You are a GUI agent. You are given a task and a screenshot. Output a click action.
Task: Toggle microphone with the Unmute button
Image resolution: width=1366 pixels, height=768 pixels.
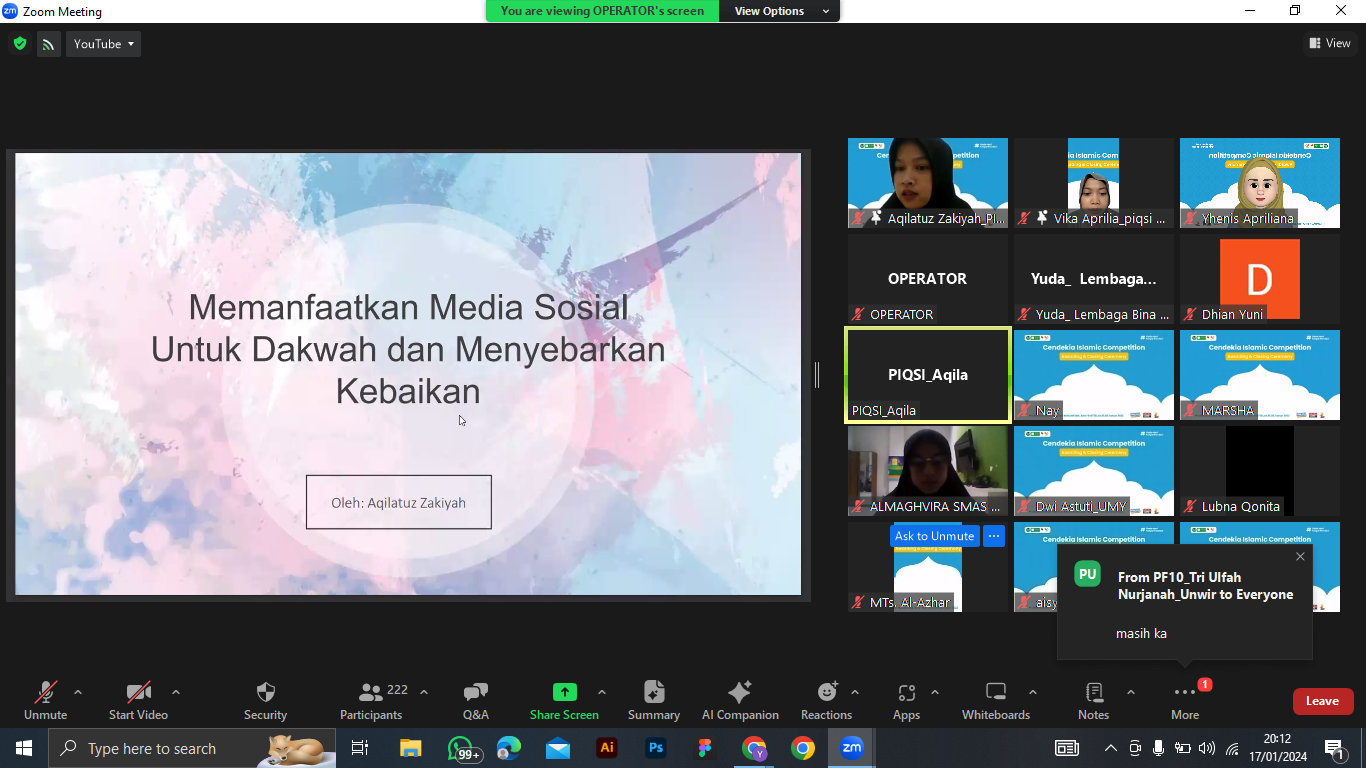tap(45, 700)
